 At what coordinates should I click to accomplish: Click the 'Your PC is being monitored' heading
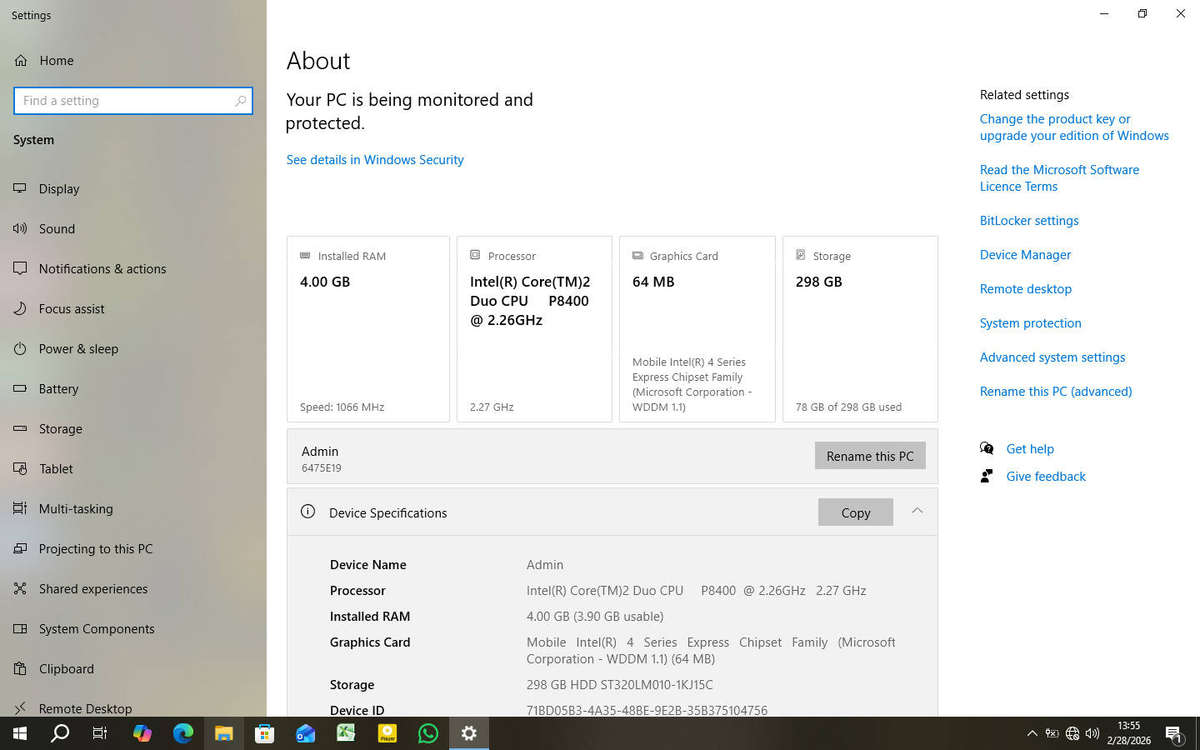click(x=410, y=112)
